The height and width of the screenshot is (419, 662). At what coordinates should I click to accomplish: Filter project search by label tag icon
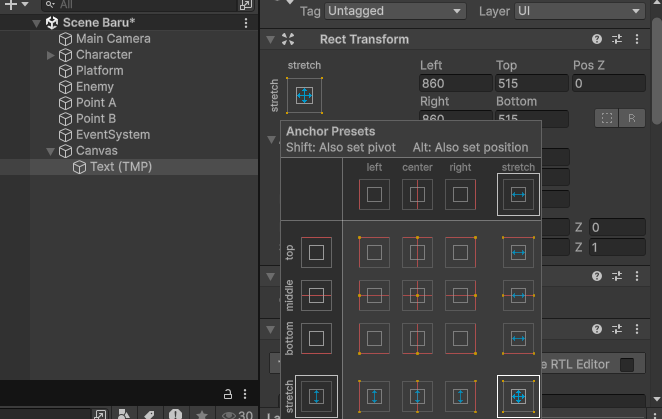click(149, 415)
